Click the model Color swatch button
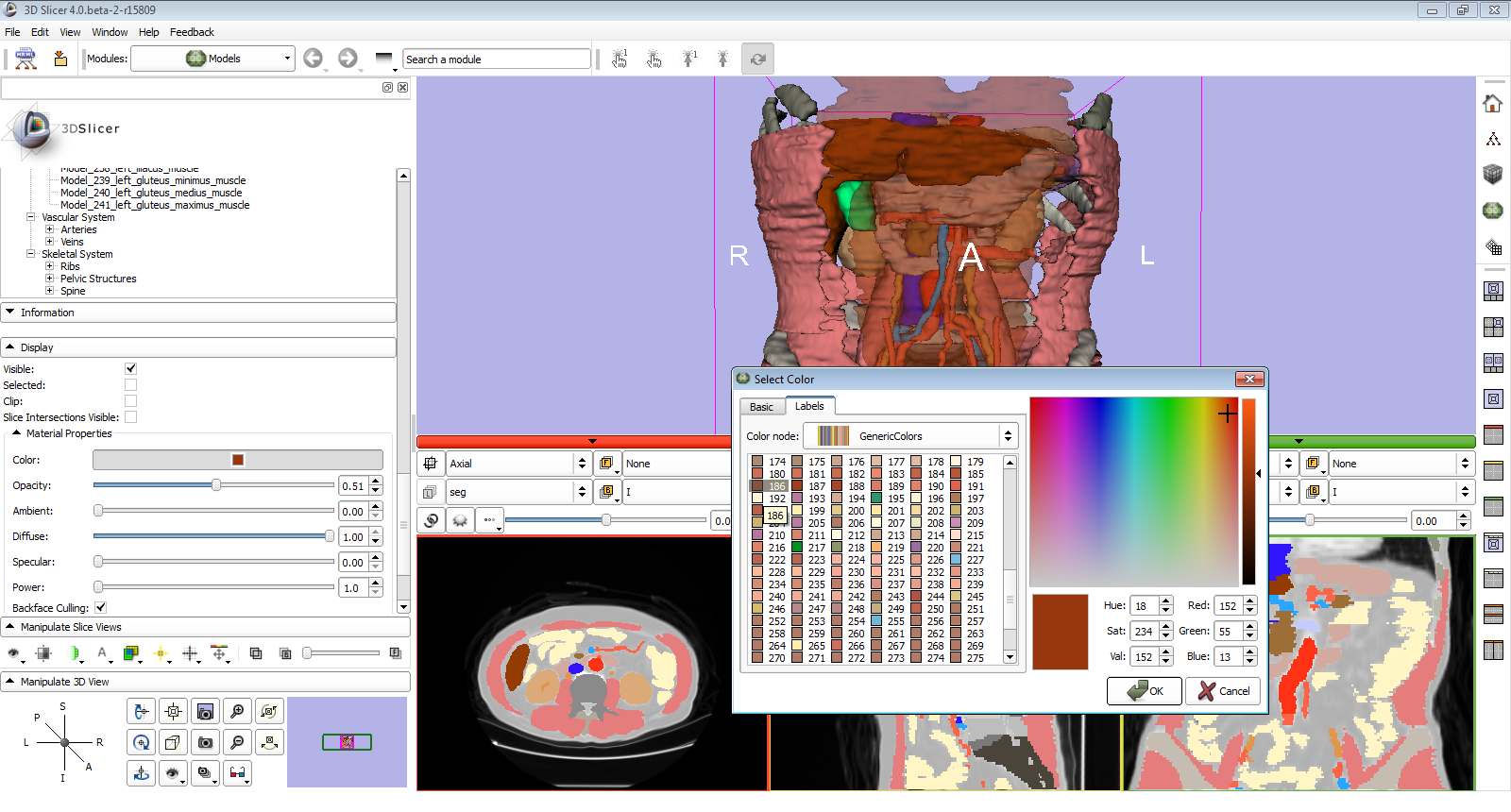 coord(238,460)
